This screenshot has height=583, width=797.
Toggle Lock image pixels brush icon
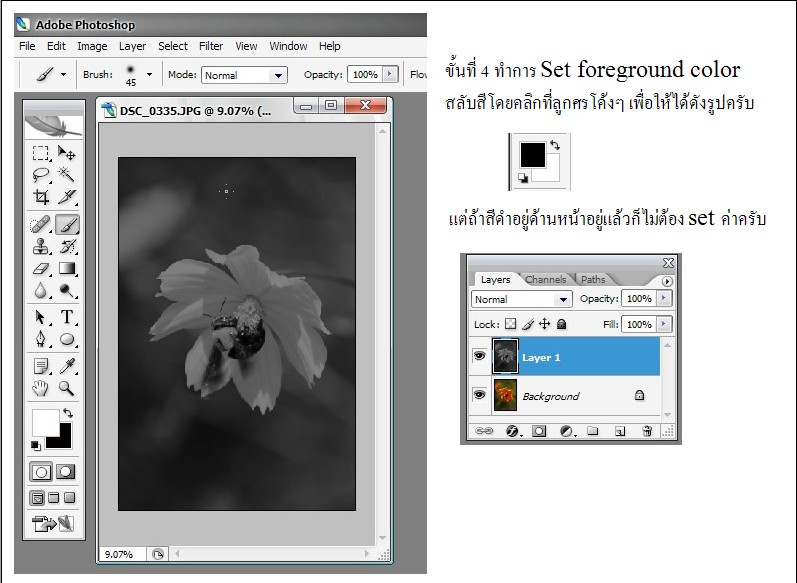coord(528,324)
